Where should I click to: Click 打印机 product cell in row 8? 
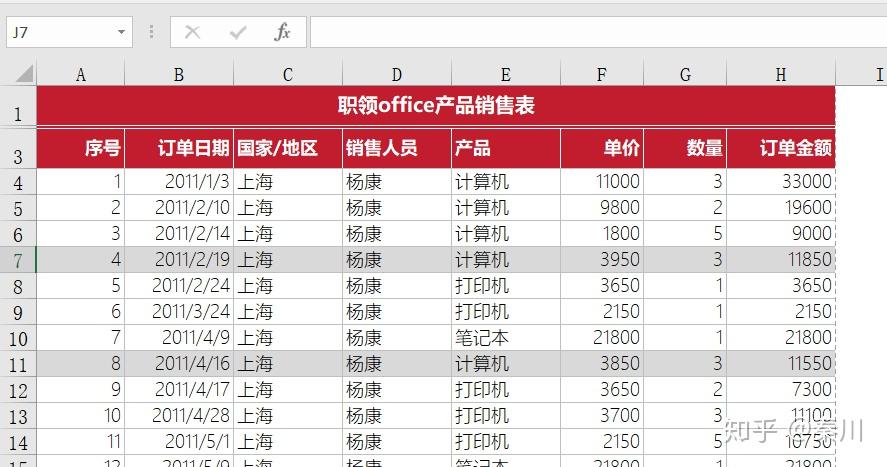506,286
